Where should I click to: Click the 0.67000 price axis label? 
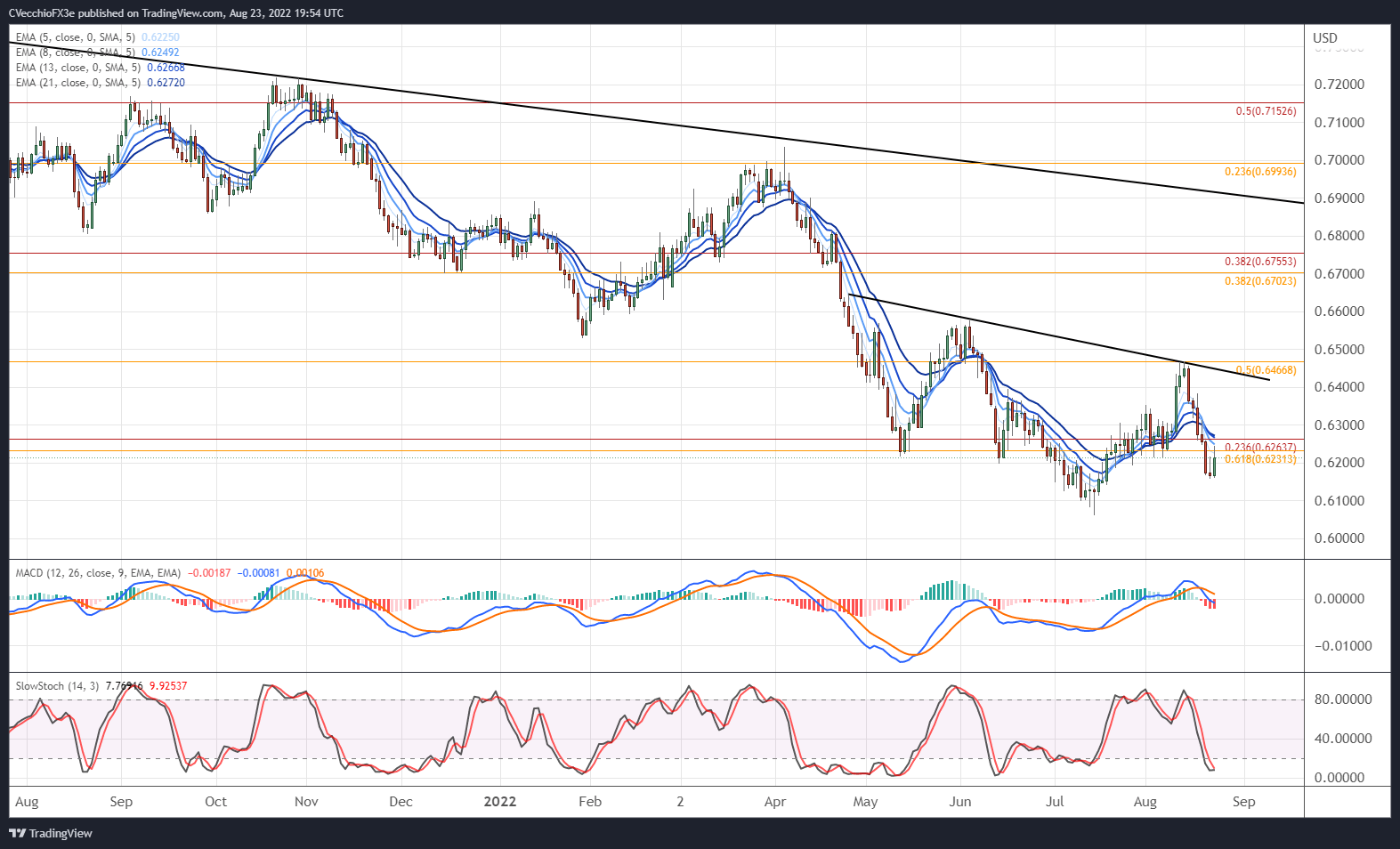1339,274
